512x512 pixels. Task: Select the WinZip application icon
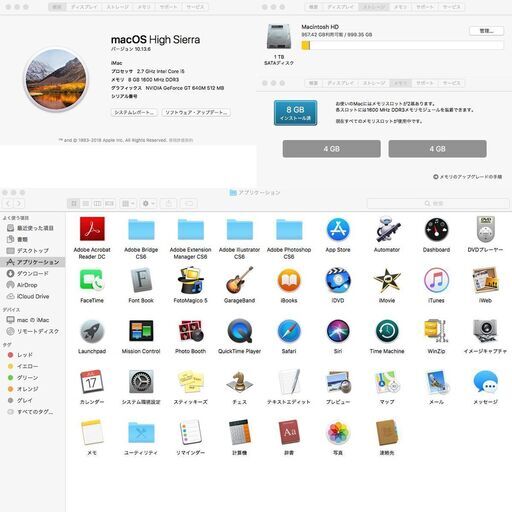436,331
